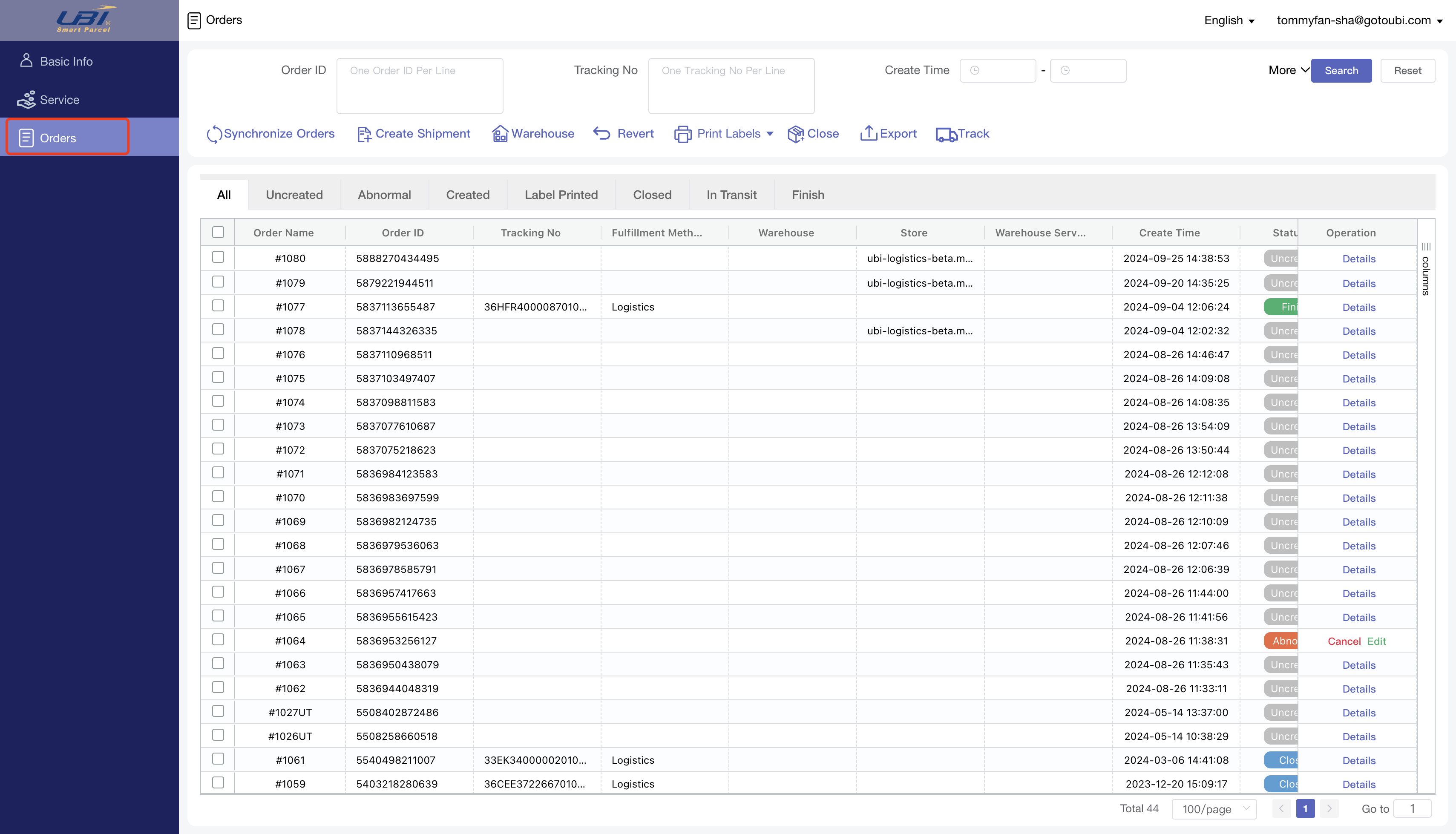1456x834 pixels.
Task: Tick the checkbox for order #1061
Action: tap(218, 759)
